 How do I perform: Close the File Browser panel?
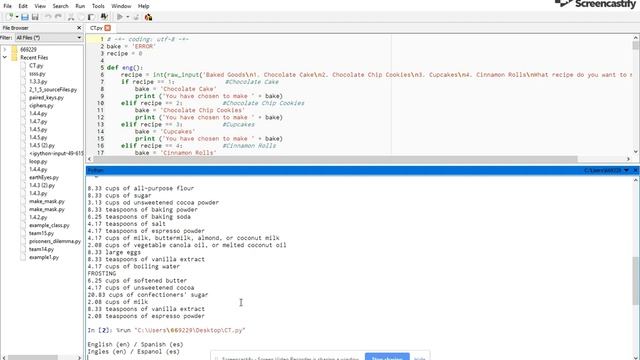pyautogui.click(x=79, y=28)
